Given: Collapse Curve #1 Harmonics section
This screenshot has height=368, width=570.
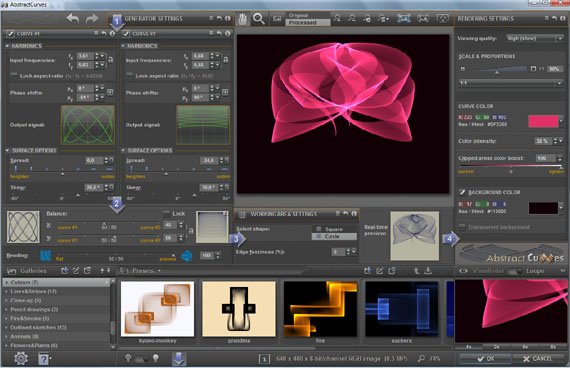Looking at the screenshot, I should (x=7, y=46).
